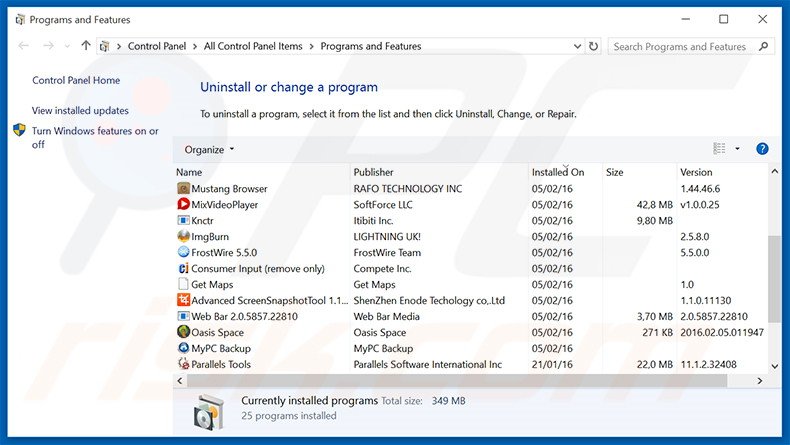790x445 pixels.
Task: Go up one folder level arrow
Action: click(x=86, y=46)
